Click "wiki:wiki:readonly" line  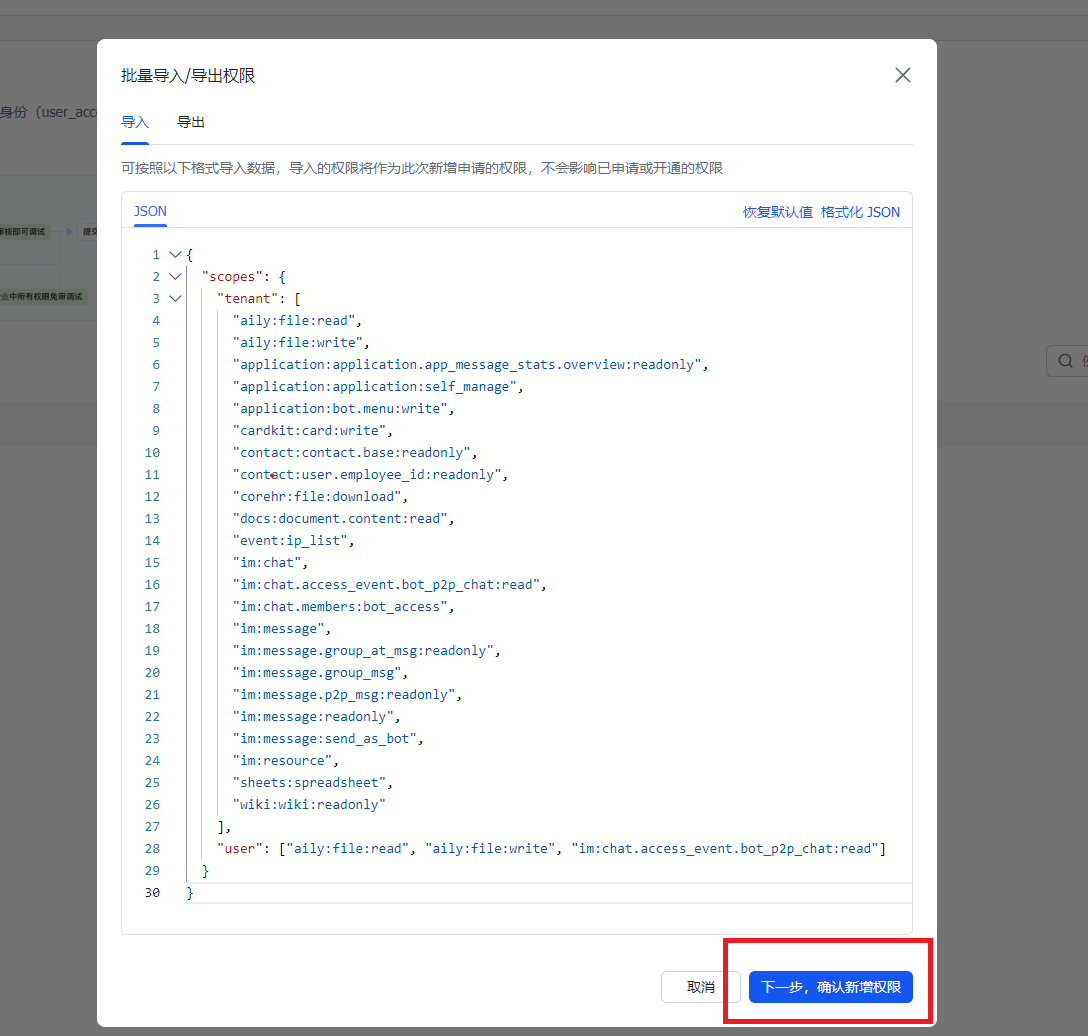click(309, 805)
